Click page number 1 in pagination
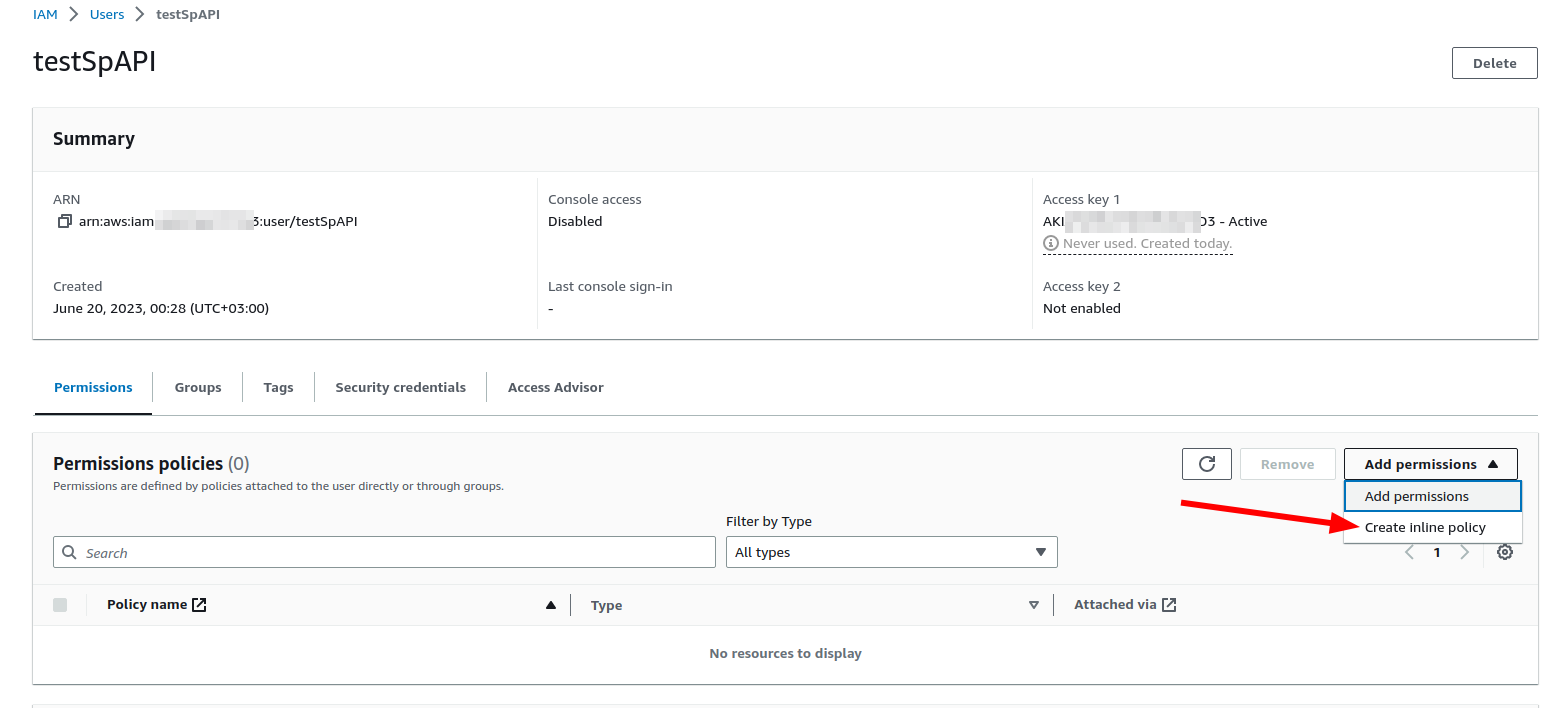1563x708 pixels. (1437, 552)
